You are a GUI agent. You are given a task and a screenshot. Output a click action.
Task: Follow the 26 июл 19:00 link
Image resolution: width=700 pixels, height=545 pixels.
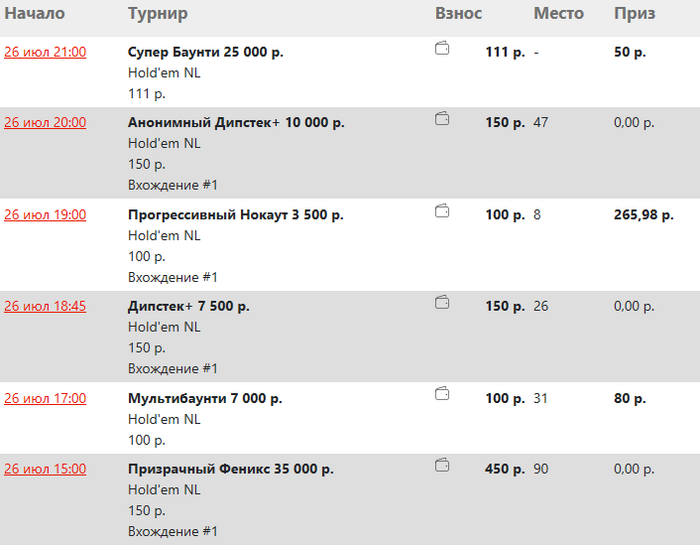pos(45,215)
